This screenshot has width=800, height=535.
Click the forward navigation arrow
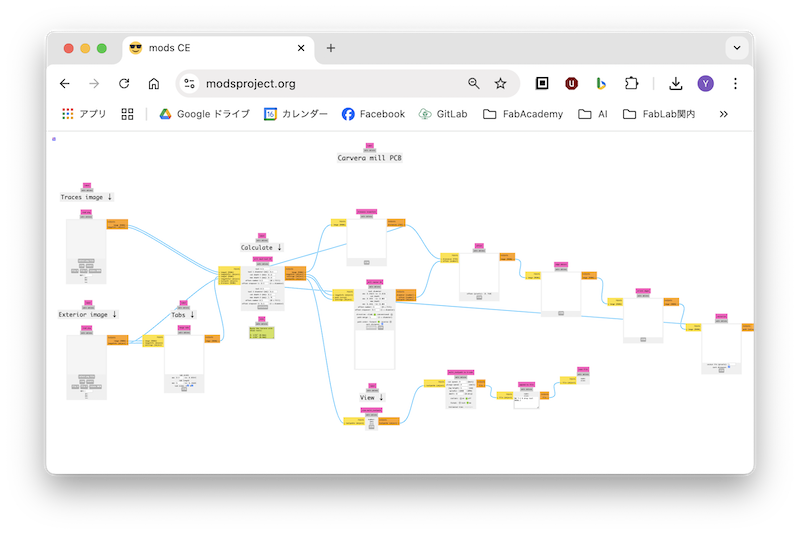coord(94,84)
